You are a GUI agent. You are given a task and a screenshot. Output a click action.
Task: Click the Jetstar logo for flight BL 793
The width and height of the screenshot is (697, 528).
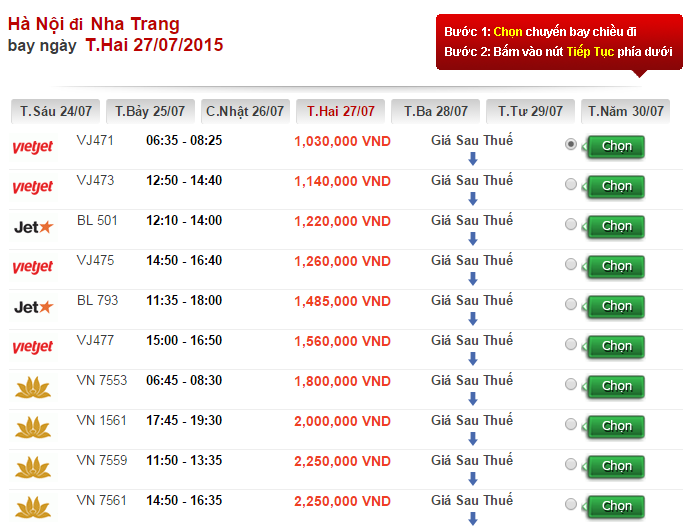pyautogui.click(x=32, y=307)
